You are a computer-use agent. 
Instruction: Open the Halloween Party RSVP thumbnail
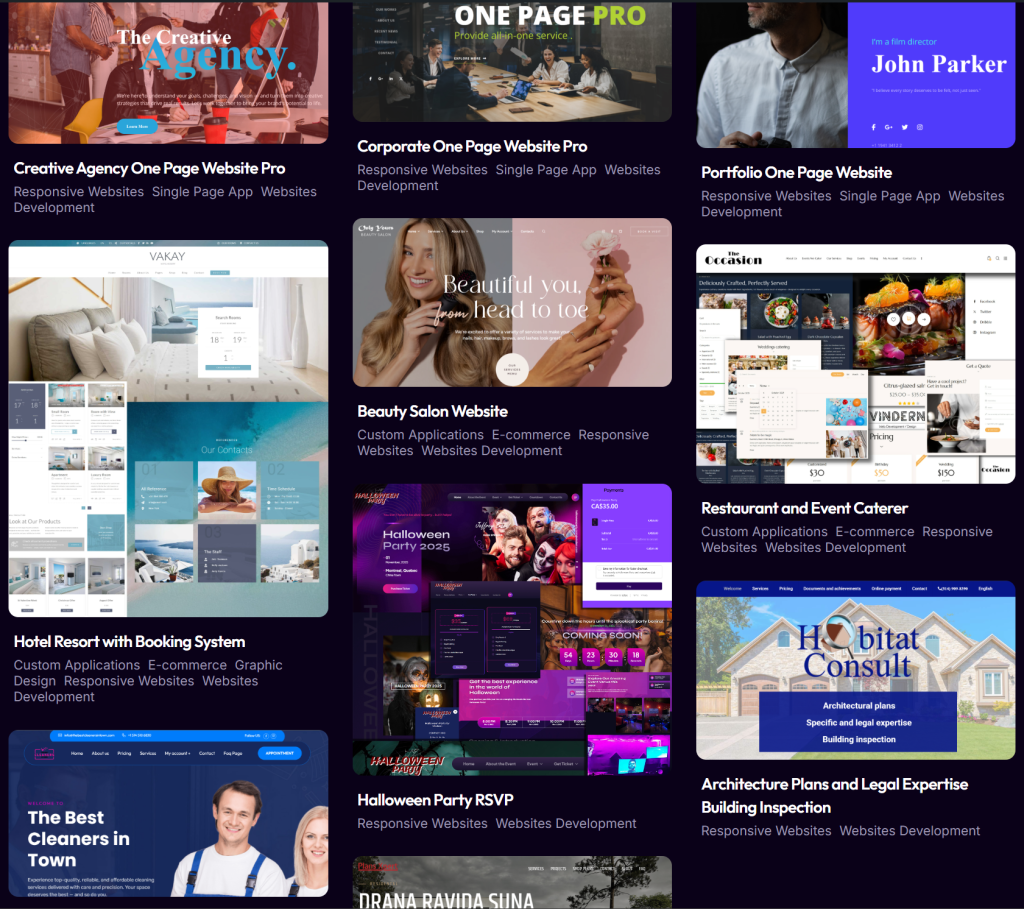(x=512, y=630)
